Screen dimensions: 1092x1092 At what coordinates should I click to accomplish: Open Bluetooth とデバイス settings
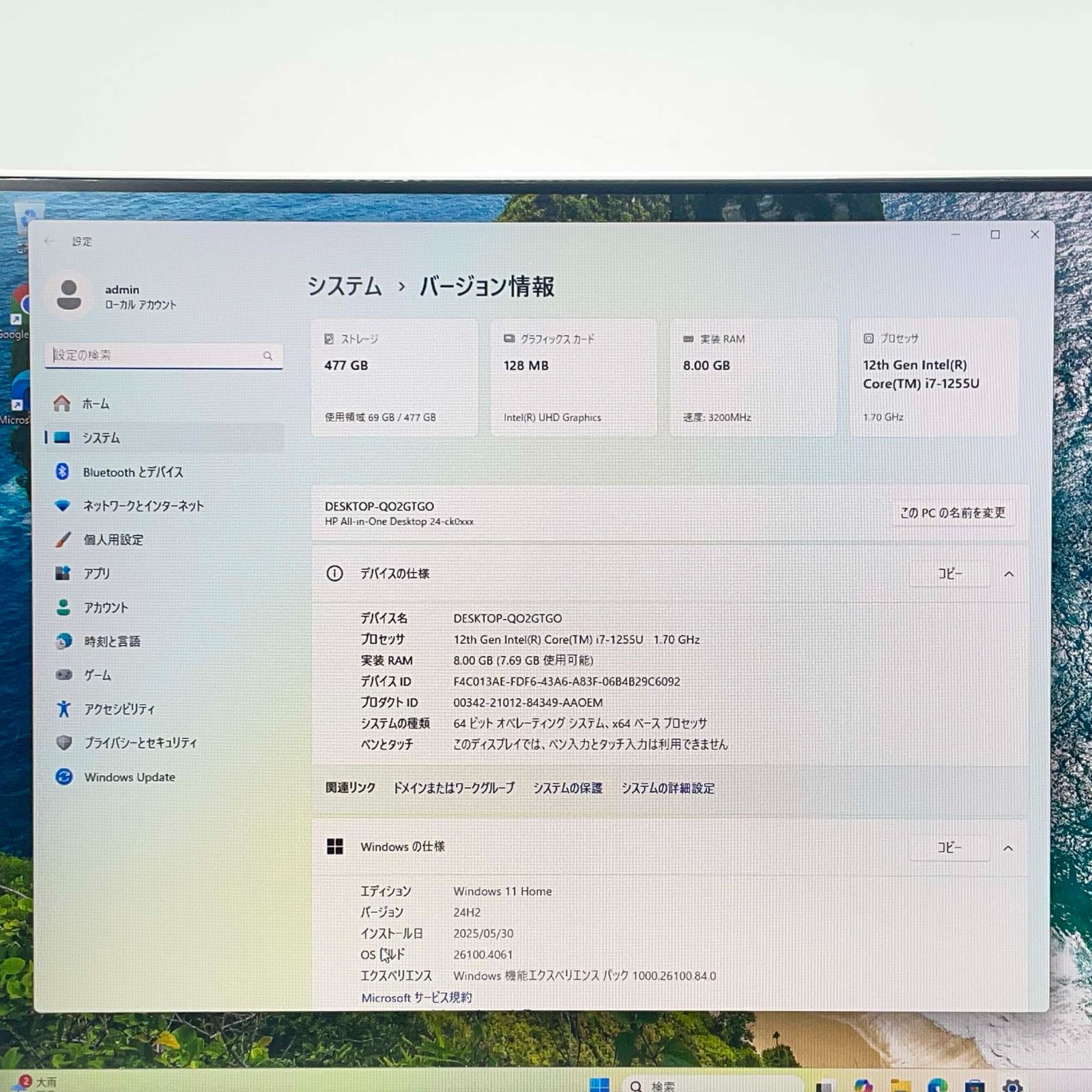[x=164, y=472]
